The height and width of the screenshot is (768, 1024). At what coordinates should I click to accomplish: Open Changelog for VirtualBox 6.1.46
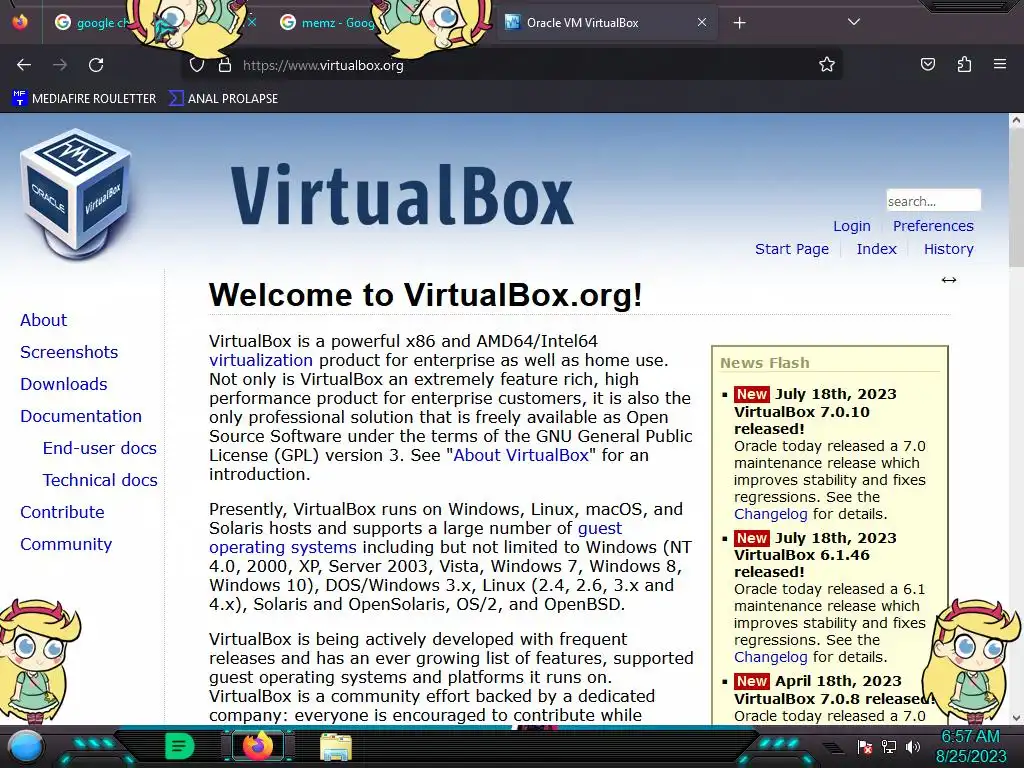click(771, 657)
